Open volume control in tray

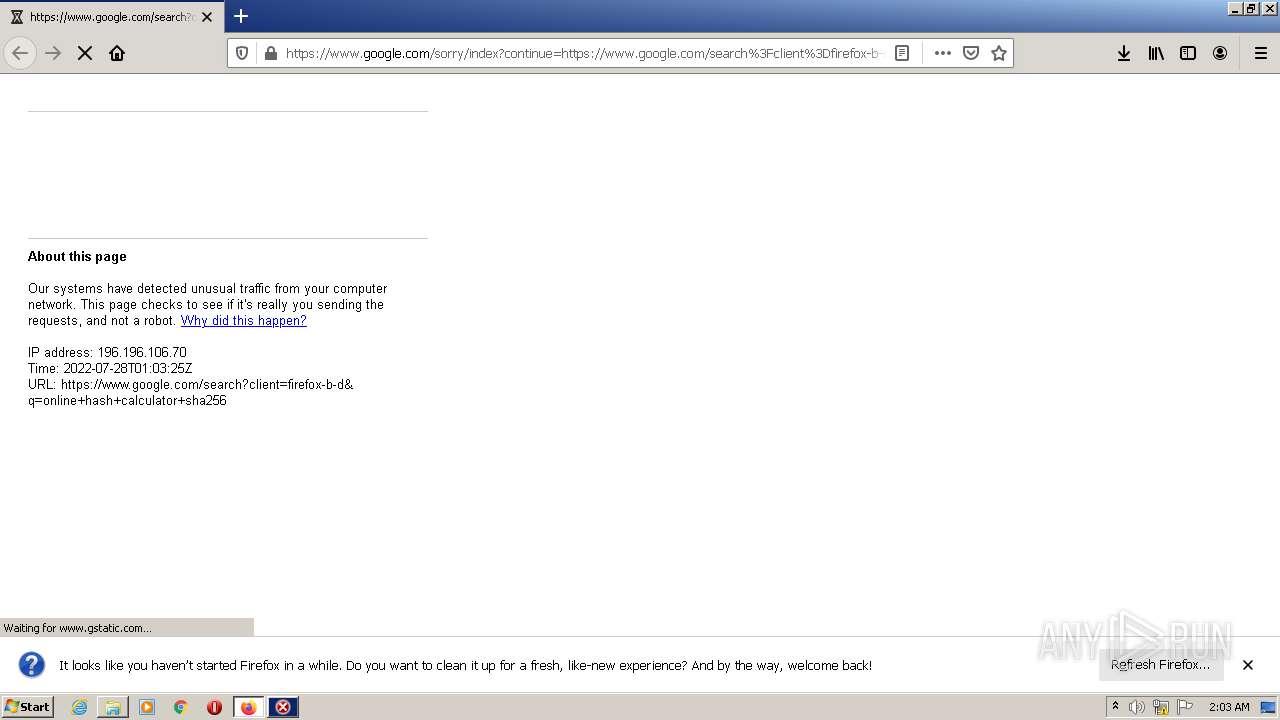point(1137,707)
